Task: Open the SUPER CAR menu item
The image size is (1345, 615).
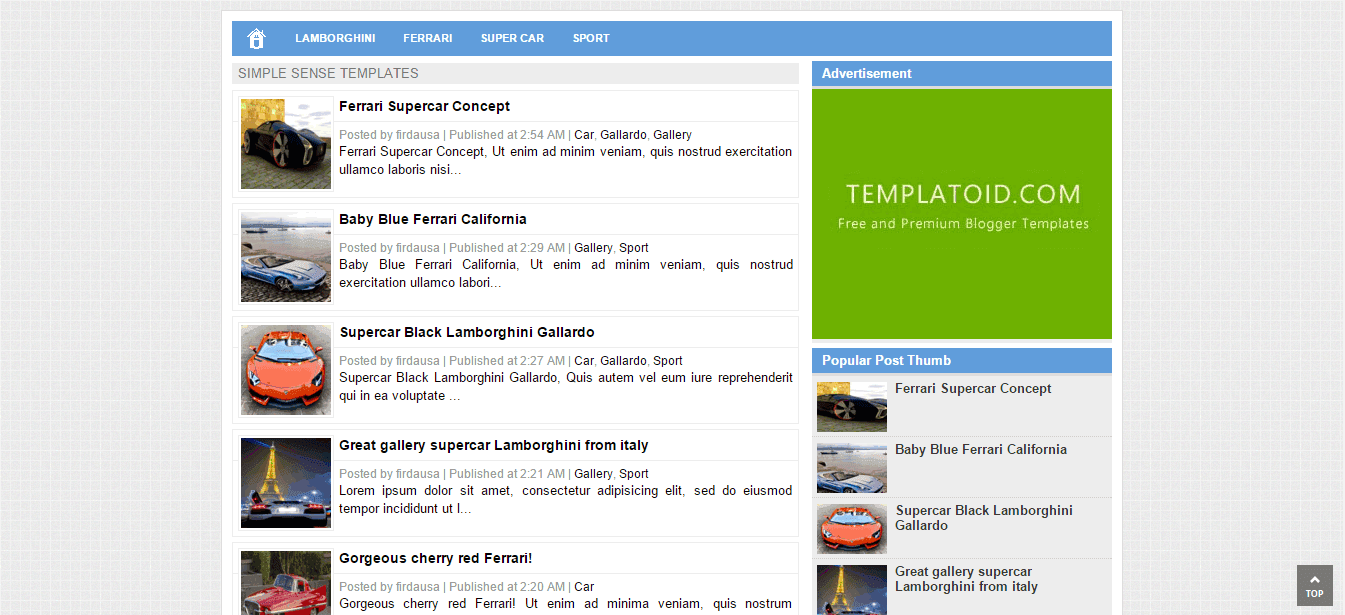Action: tap(512, 39)
